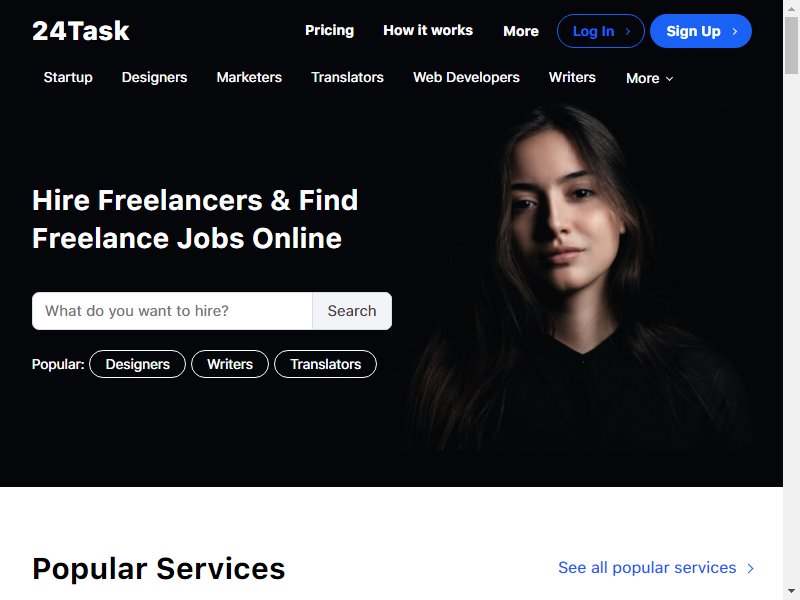Open See all popular services link
The image size is (800, 600).
pyautogui.click(x=647, y=568)
